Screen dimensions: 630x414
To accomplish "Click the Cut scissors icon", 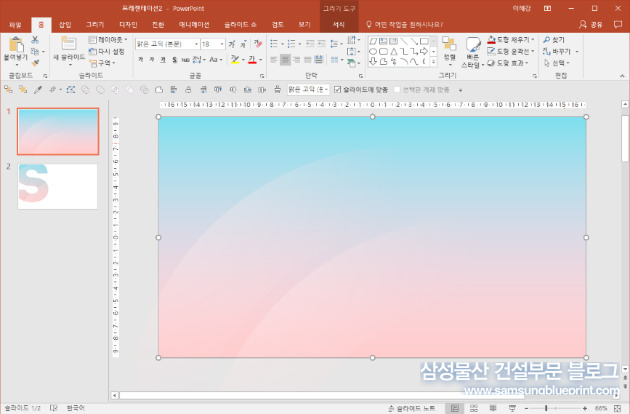I will [x=35, y=40].
